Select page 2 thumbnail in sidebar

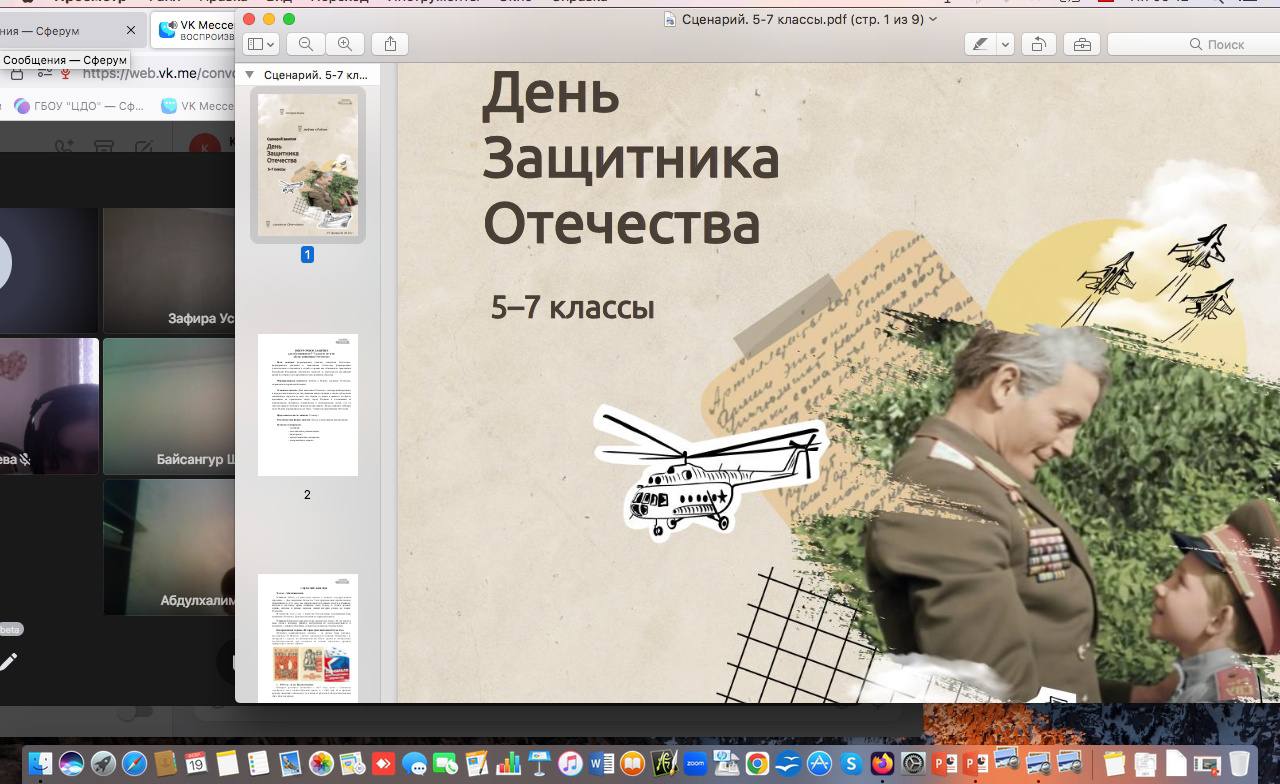tap(307, 405)
